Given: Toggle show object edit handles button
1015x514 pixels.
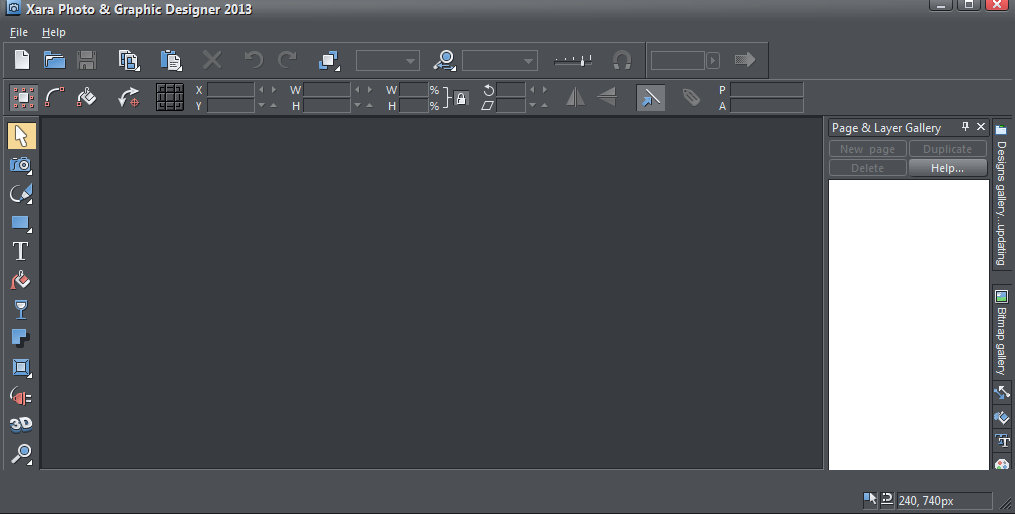Looking at the screenshot, I should point(54,97).
